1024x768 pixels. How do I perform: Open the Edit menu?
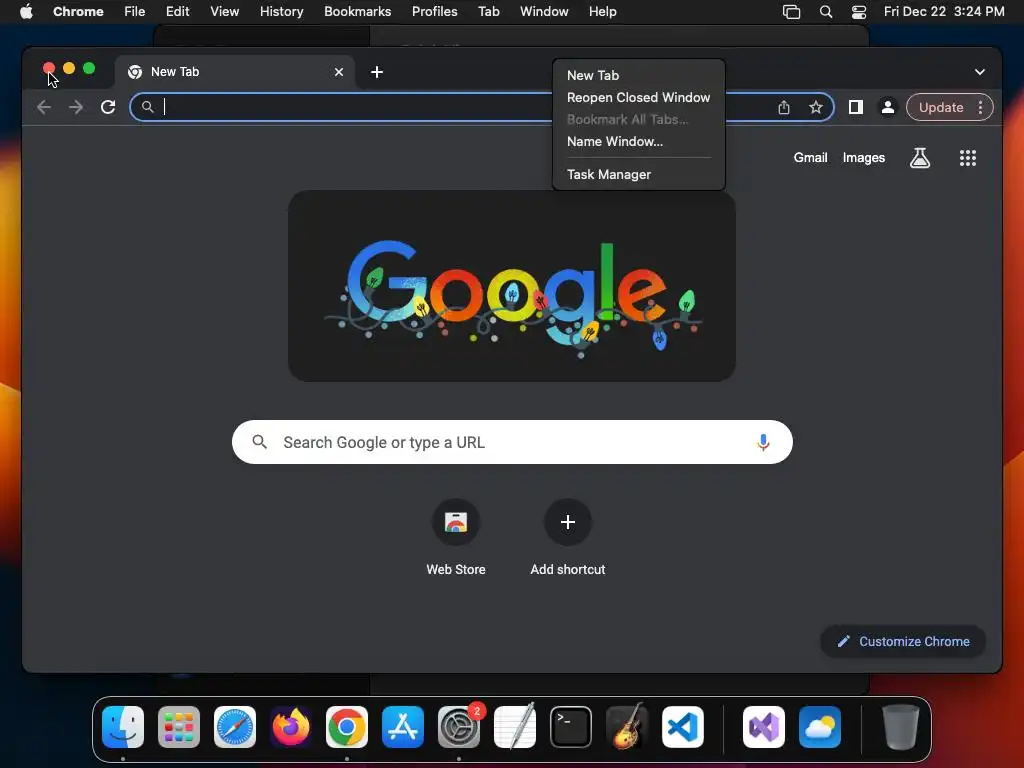pos(178,12)
